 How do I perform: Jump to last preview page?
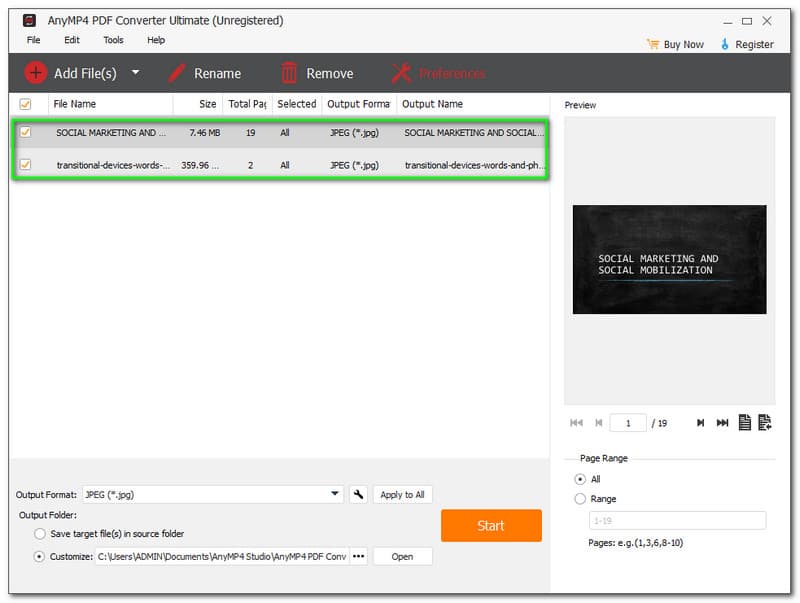pyautogui.click(x=722, y=423)
